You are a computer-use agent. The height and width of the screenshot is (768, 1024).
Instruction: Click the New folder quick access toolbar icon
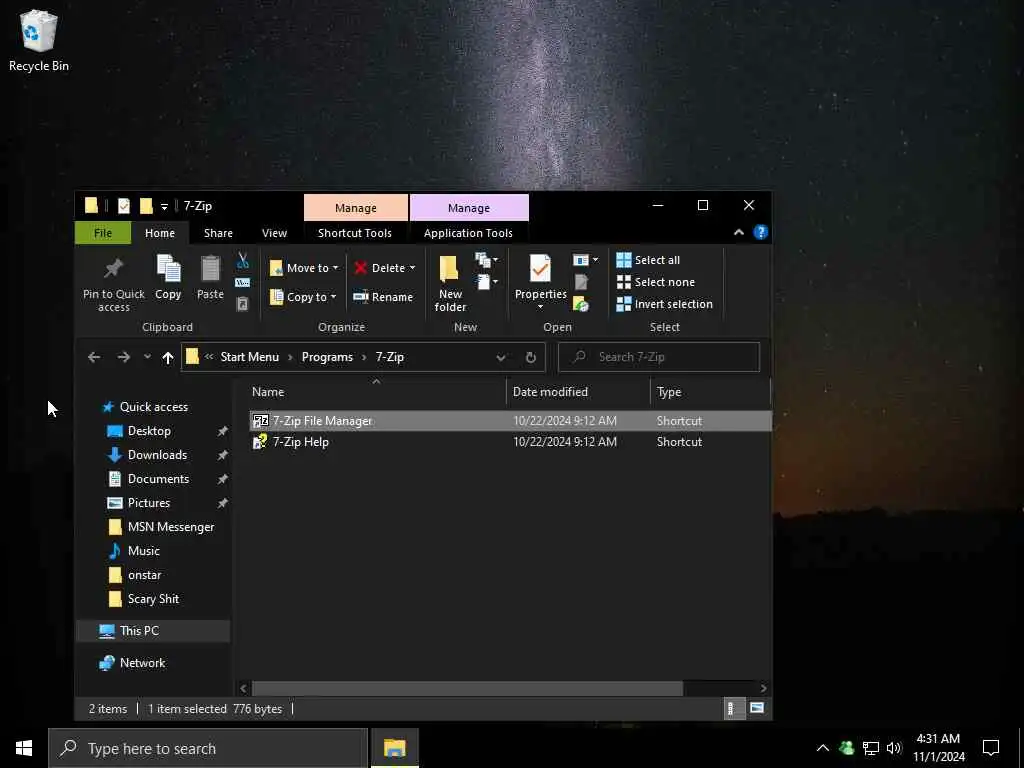tap(146, 206)
